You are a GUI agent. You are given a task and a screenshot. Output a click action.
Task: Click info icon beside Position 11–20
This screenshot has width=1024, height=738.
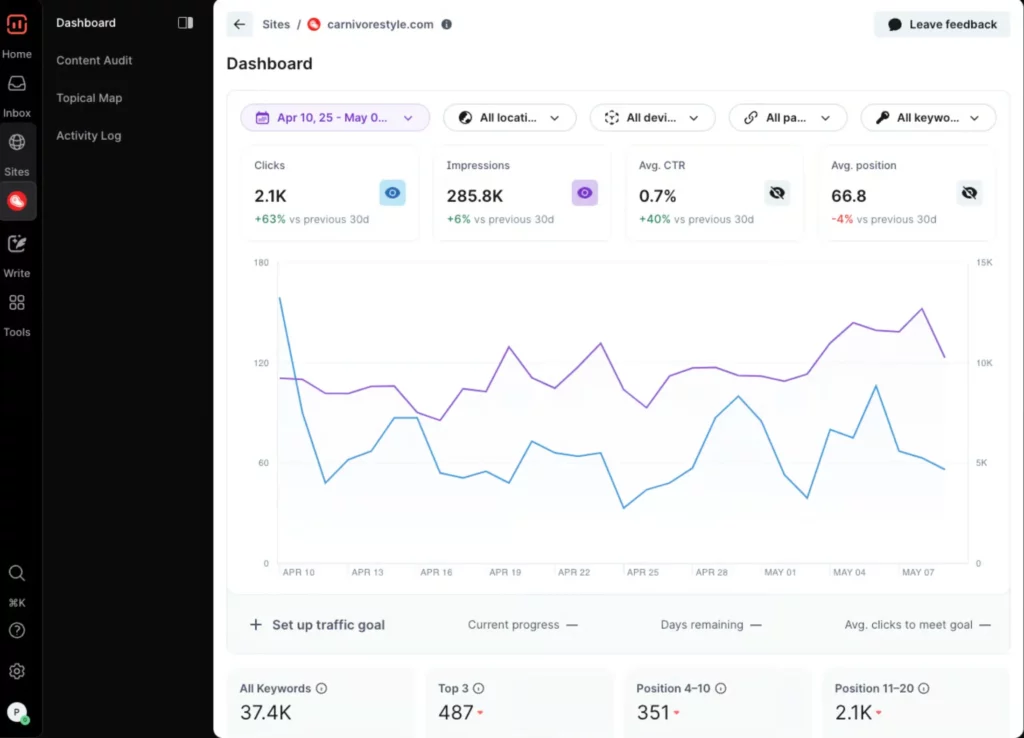point(923,688)
